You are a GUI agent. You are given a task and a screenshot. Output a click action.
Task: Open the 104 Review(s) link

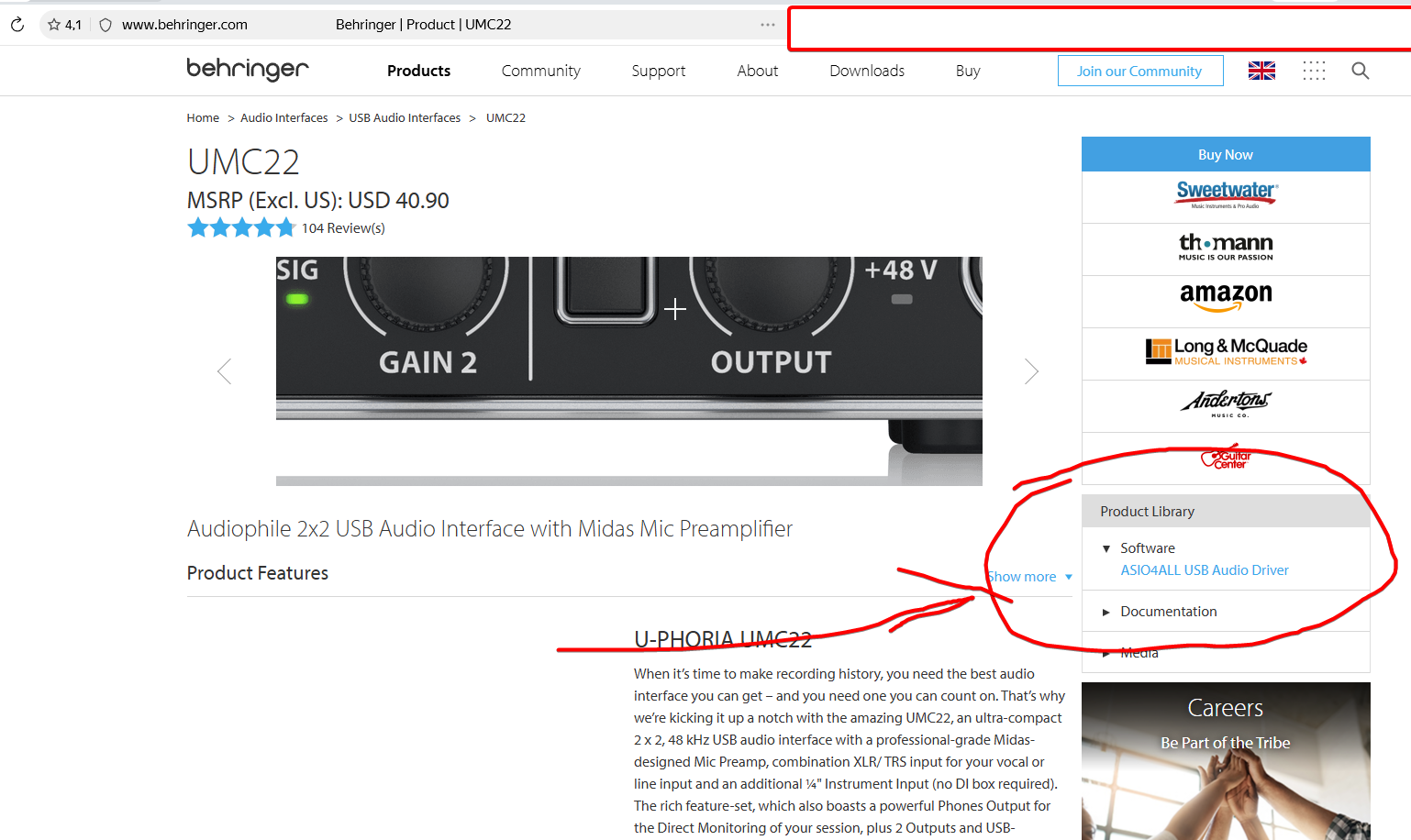pos(343,228)
